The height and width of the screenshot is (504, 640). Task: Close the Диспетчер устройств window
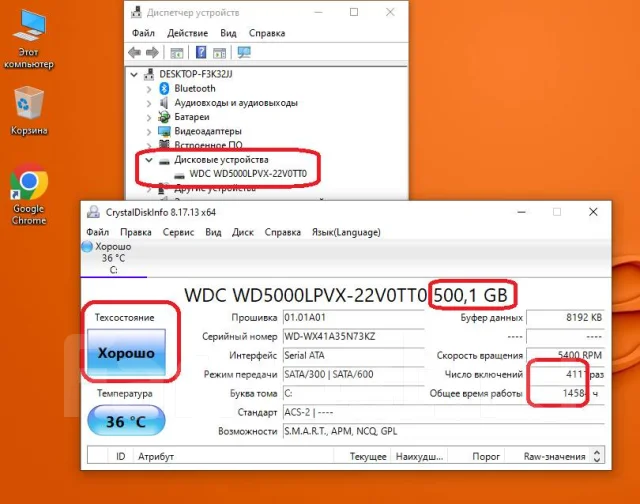[390, 12]
